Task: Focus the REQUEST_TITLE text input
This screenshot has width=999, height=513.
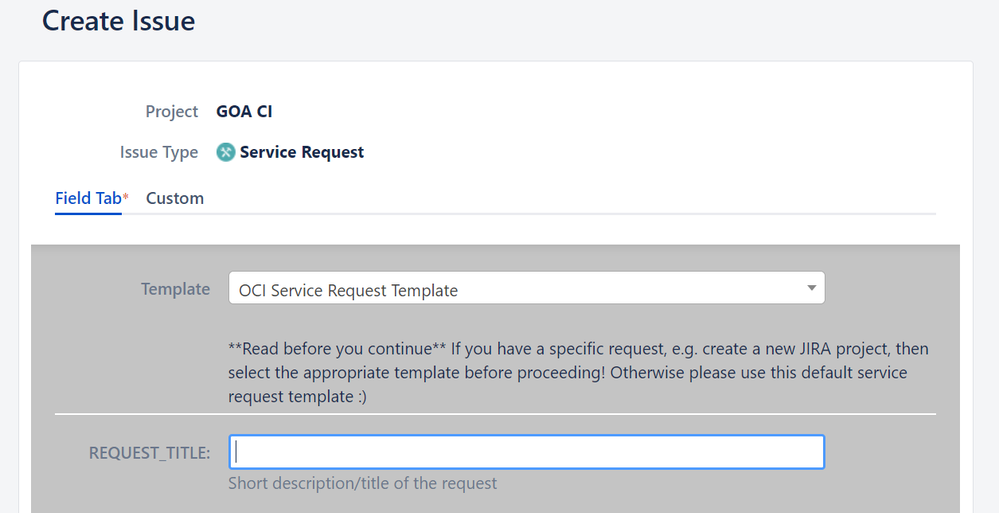Action: 526,452
